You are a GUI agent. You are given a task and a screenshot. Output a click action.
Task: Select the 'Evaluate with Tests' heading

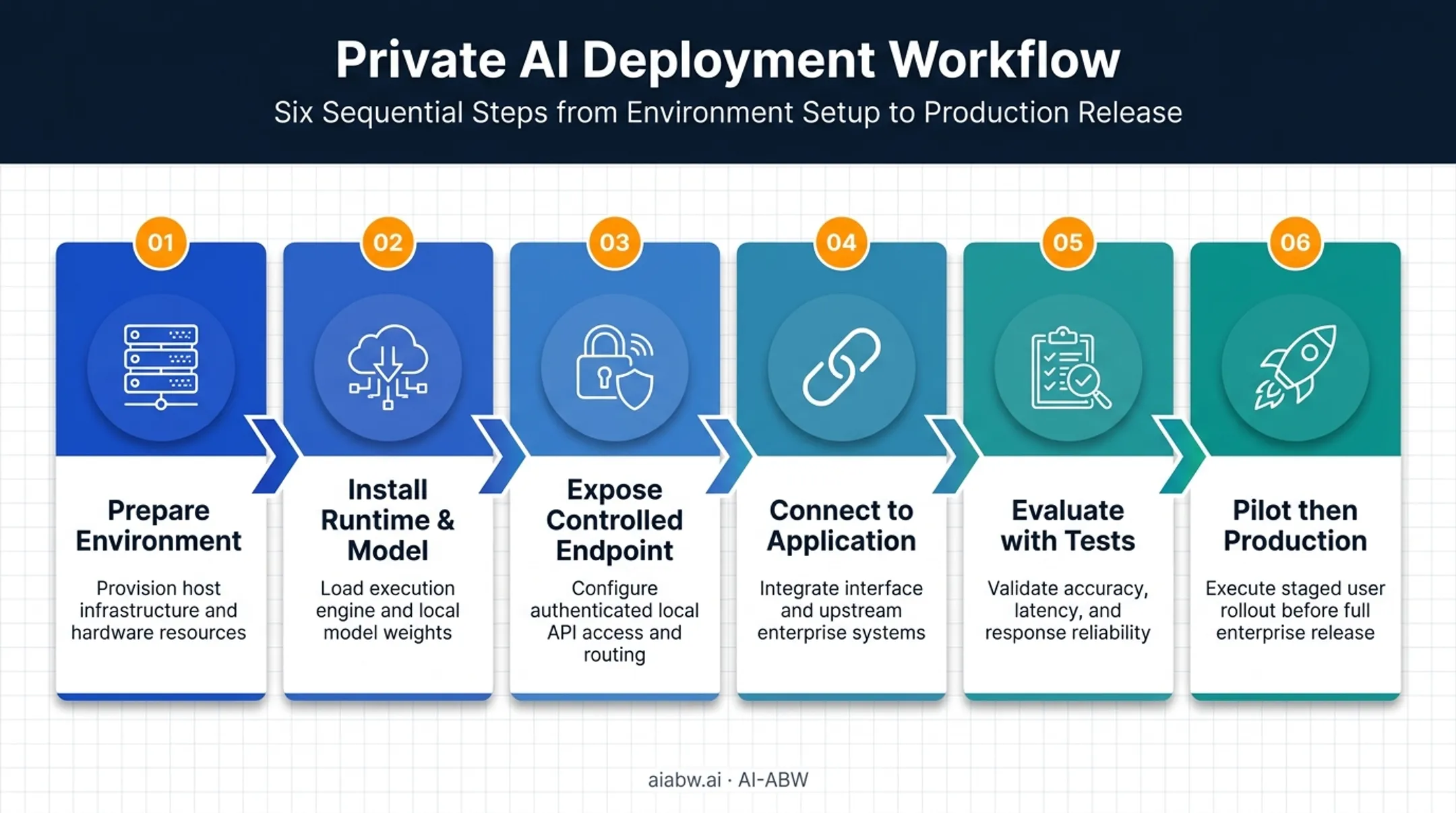tap(1068, 526)
